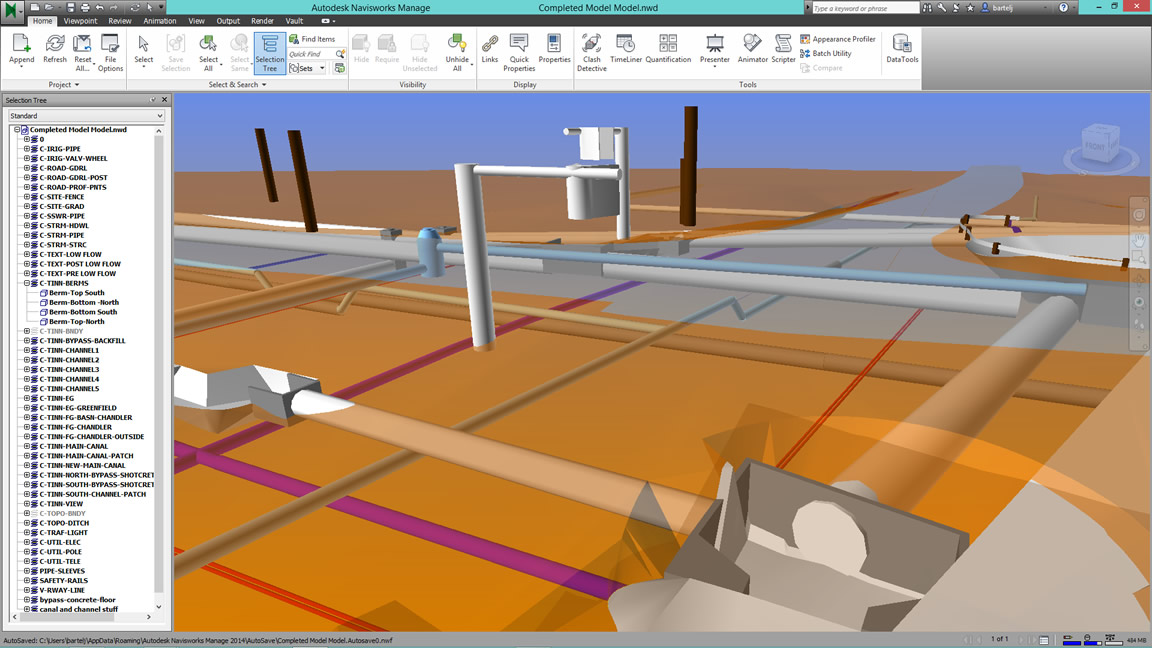Open the Vault ribbon tab

(294, 21)
